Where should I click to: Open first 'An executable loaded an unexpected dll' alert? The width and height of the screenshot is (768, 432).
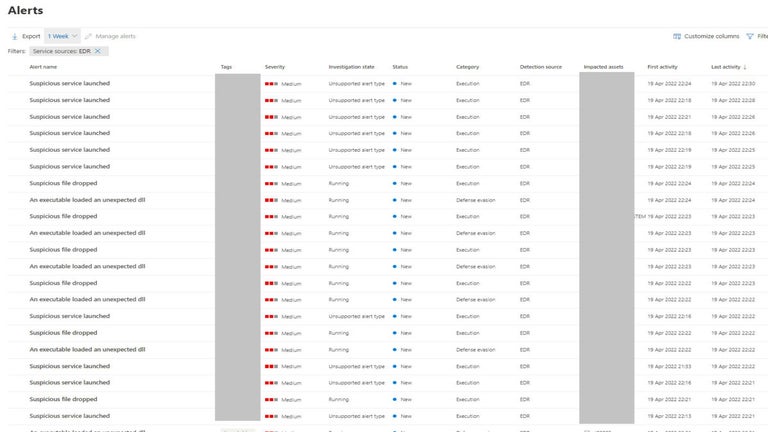coord(87,200)
